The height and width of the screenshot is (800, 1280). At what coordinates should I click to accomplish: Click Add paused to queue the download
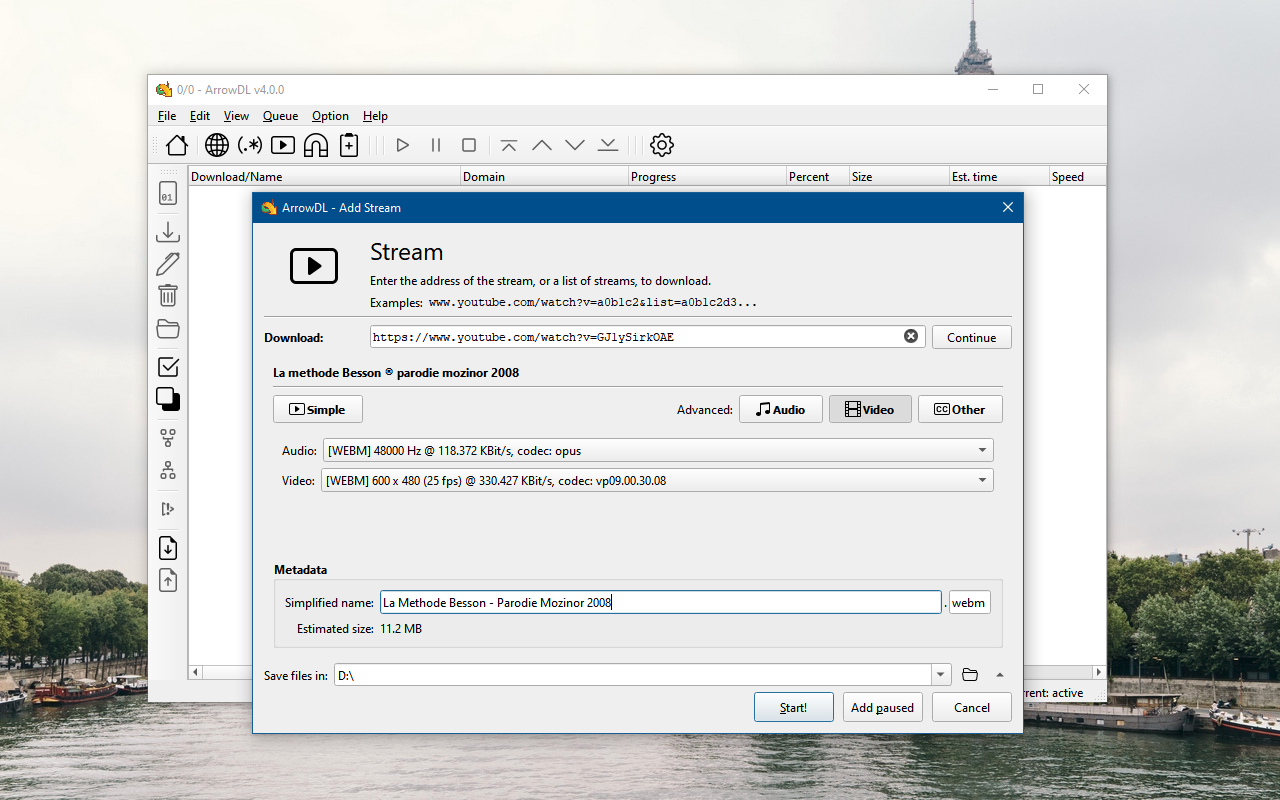[882, 707]
